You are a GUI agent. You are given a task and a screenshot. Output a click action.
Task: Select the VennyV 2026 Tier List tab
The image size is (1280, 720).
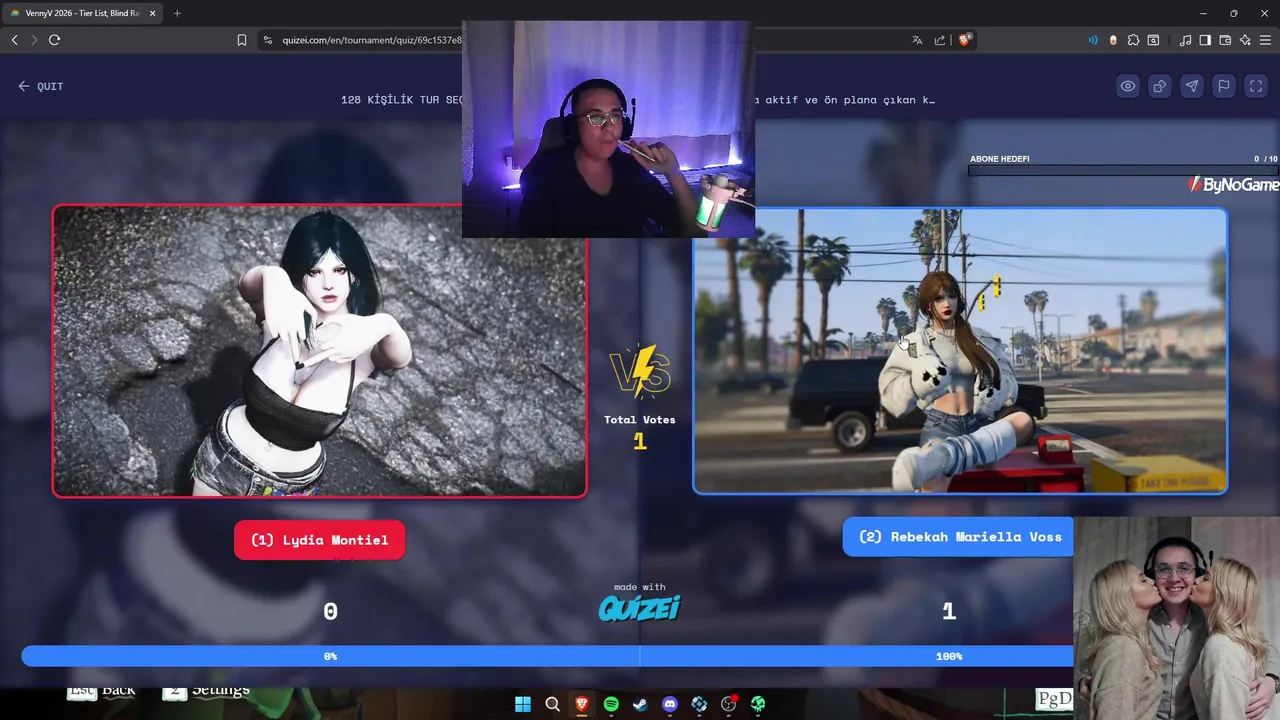[82, 13]
